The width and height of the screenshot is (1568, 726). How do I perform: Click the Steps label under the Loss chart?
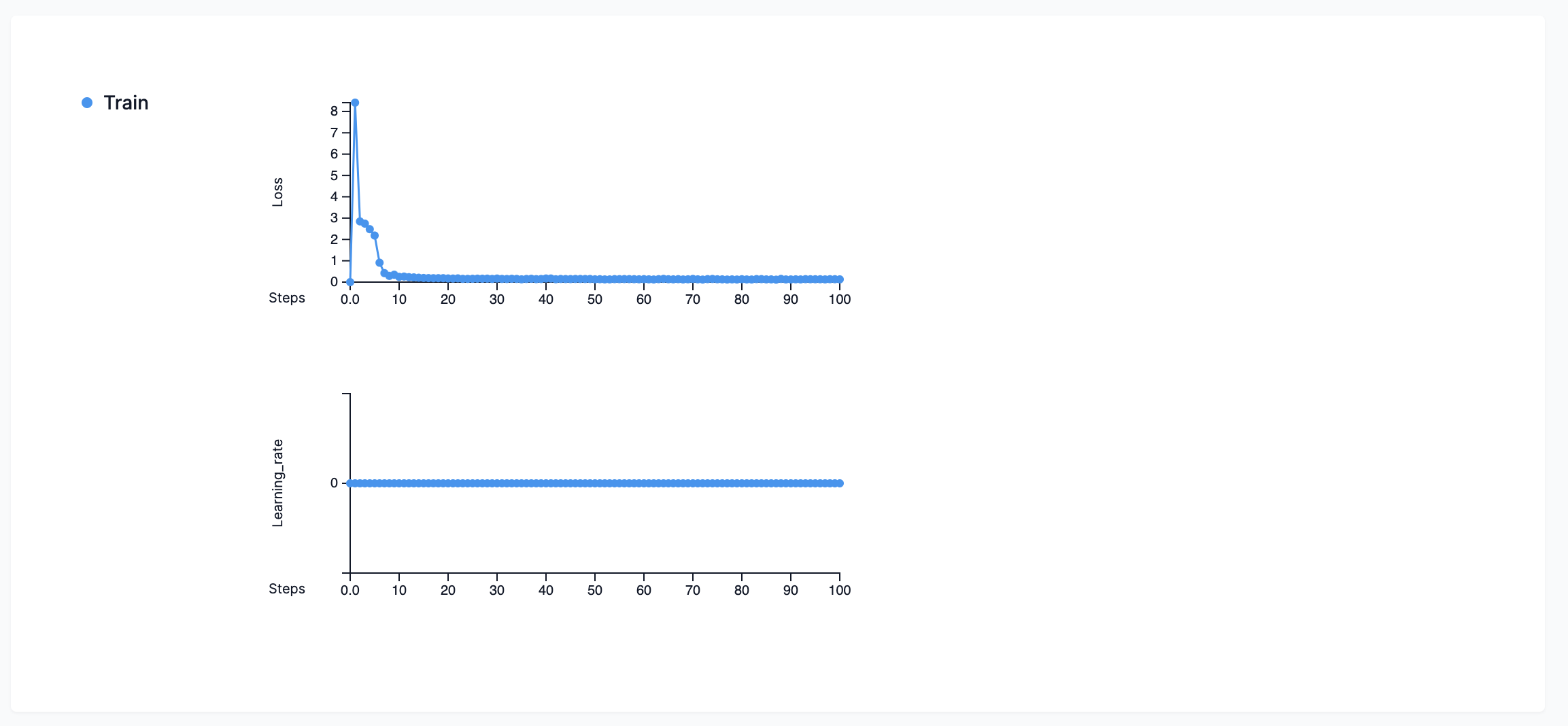(287, 298)
